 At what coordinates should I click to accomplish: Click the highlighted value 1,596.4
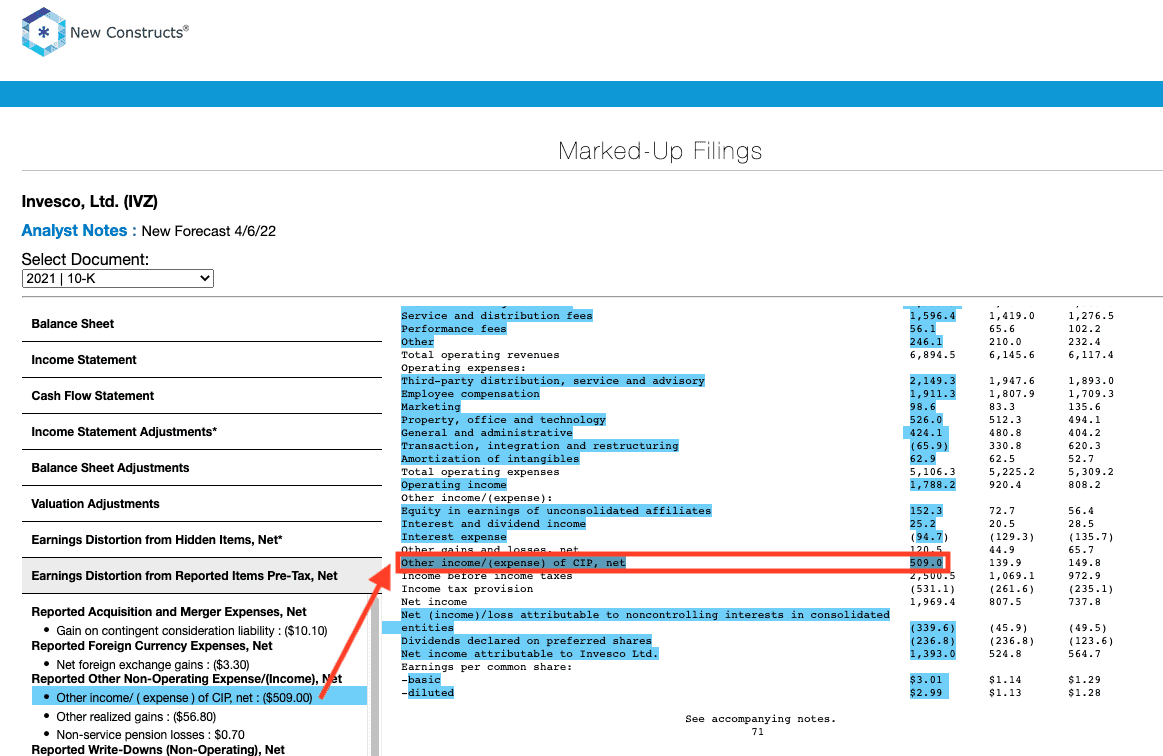(x=932, y=316)
